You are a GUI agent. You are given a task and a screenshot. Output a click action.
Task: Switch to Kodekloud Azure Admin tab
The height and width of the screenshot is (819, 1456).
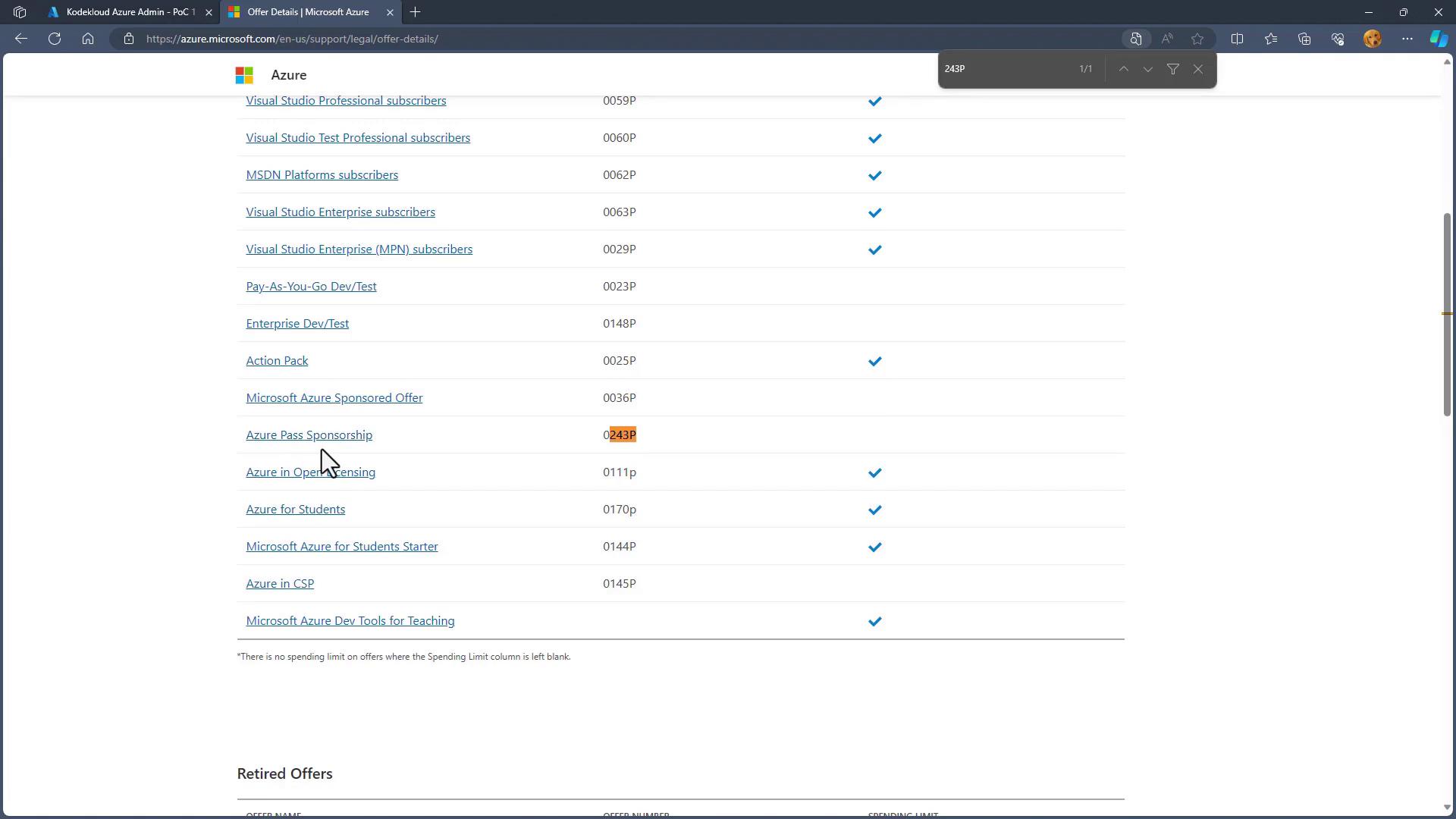129,12
